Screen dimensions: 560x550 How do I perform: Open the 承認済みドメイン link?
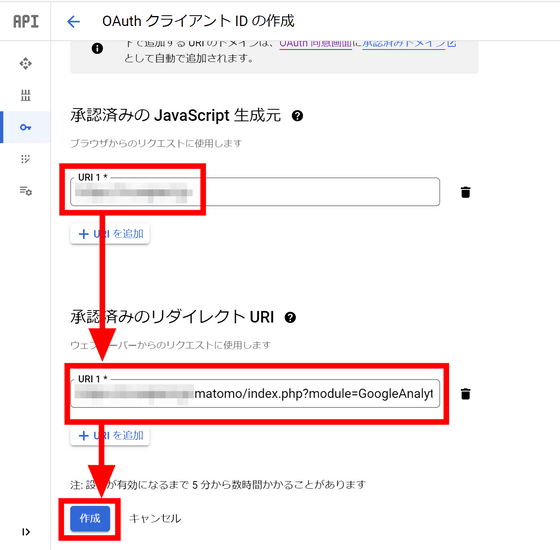[x=409, y=44]
